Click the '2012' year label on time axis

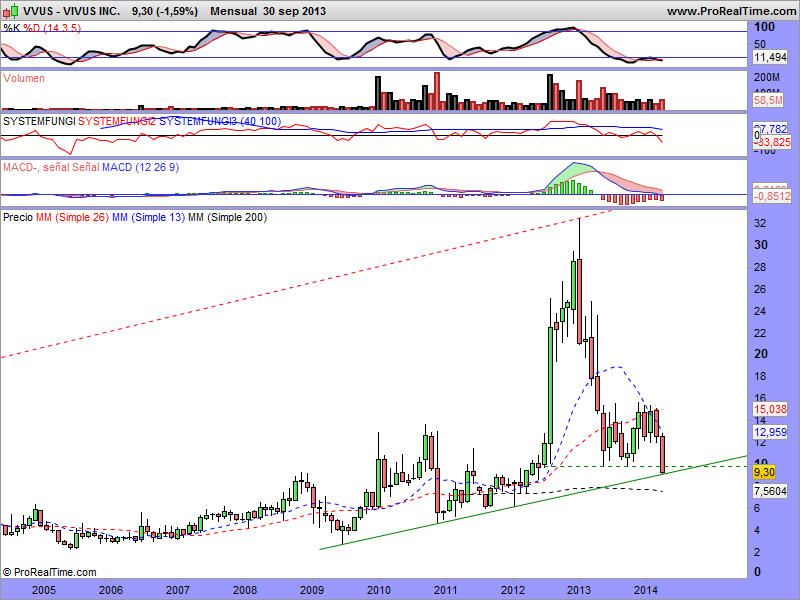(x=512, y=590)
